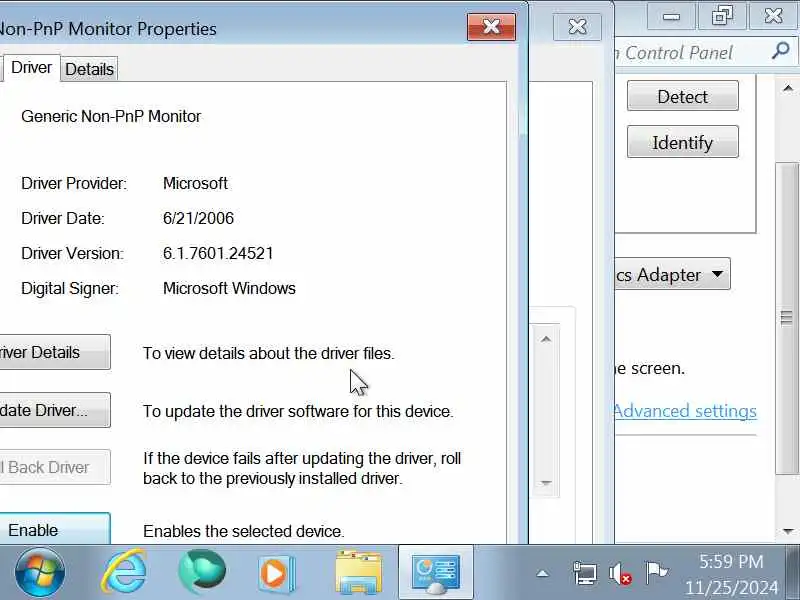Click the Detect displays button
This screenshot has height=600, width=800.
(x=683, y=96)
